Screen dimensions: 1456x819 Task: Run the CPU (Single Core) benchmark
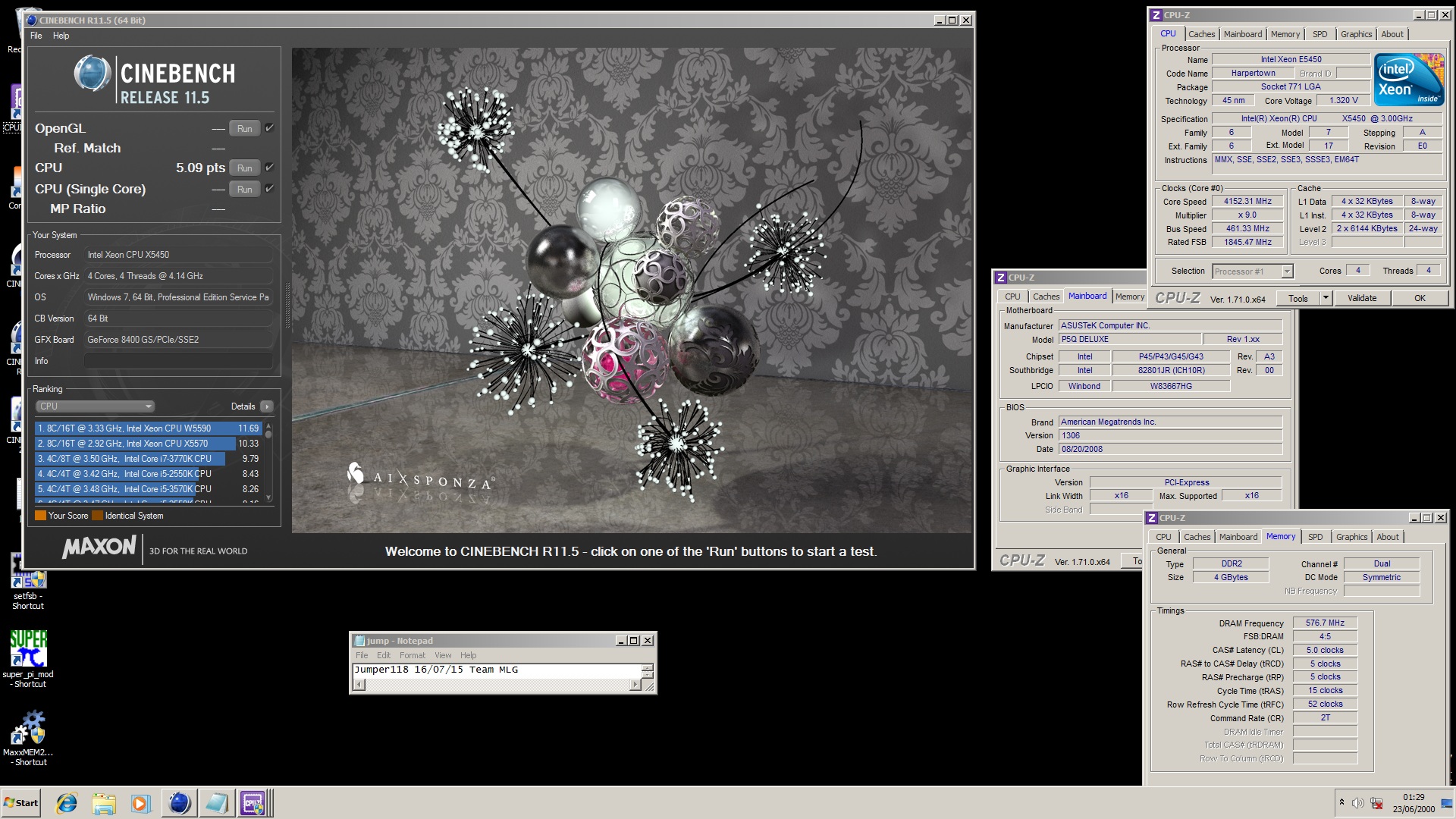coord(244,190)
